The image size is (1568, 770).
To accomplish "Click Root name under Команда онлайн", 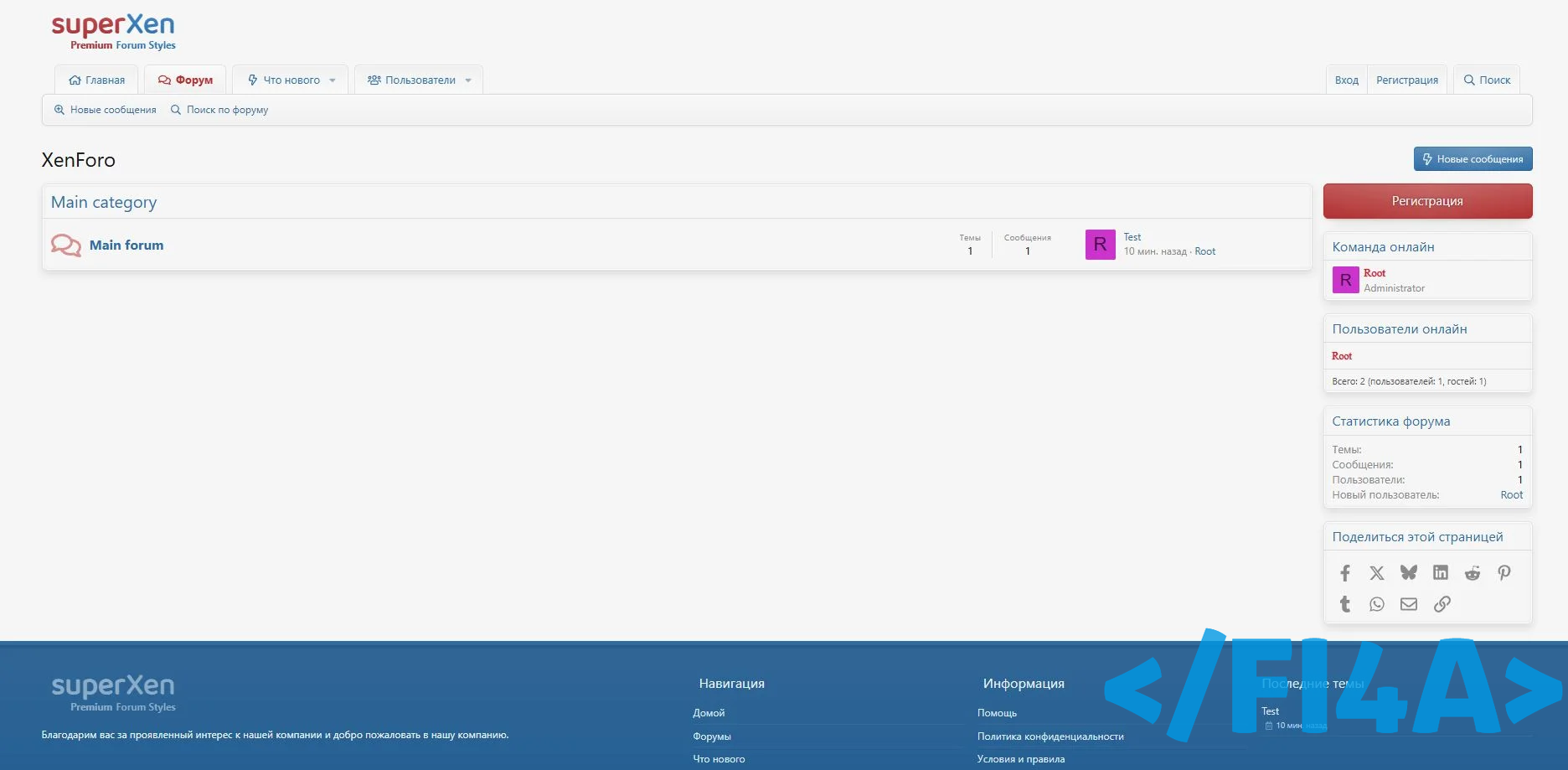I will [1375, 273].
